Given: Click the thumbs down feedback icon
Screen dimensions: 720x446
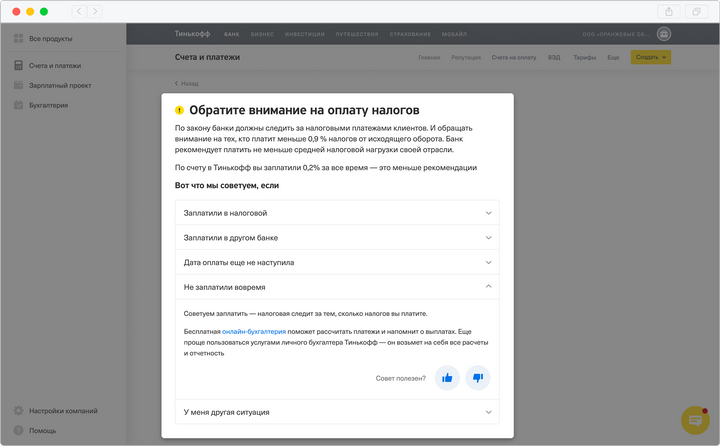Looking at the screenshot, I should pyautogui.click(x=478, y=377).
